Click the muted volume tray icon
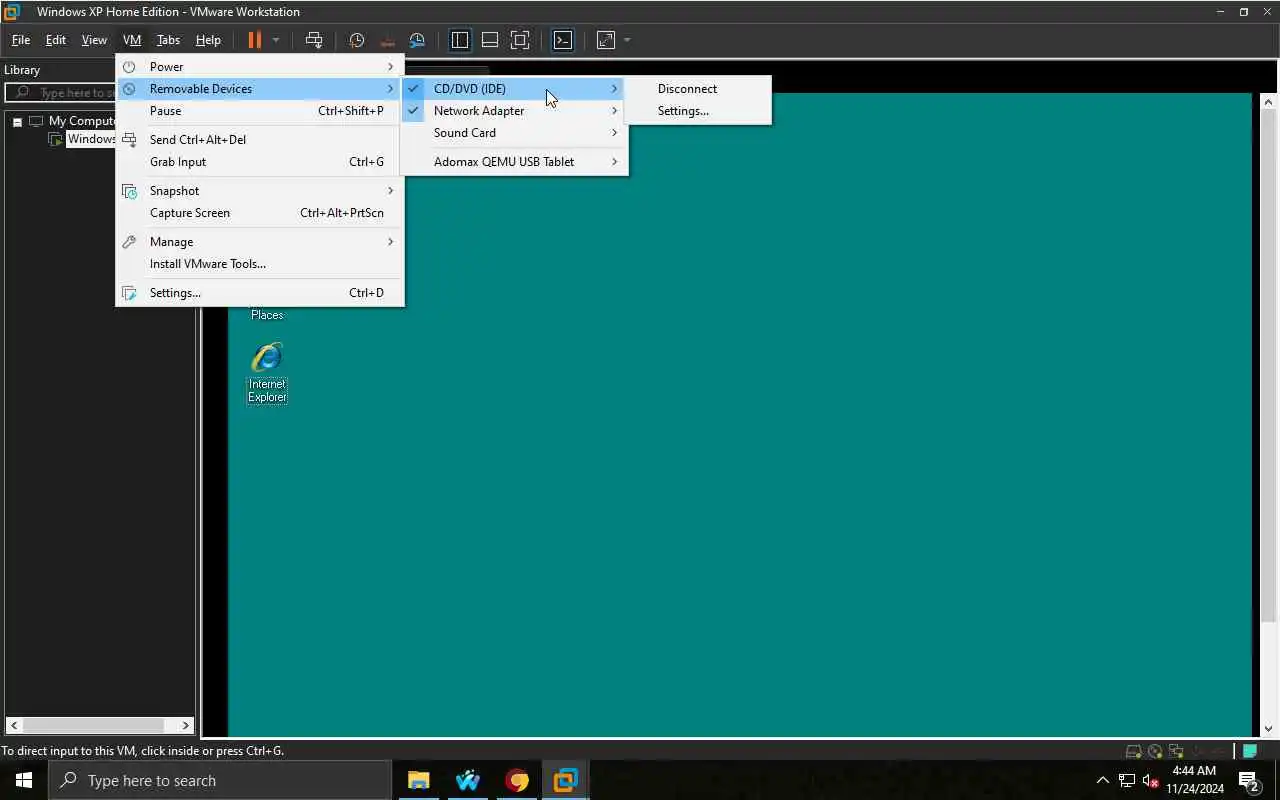This screenshot has height=800, width=1280. pos(1150,780)
